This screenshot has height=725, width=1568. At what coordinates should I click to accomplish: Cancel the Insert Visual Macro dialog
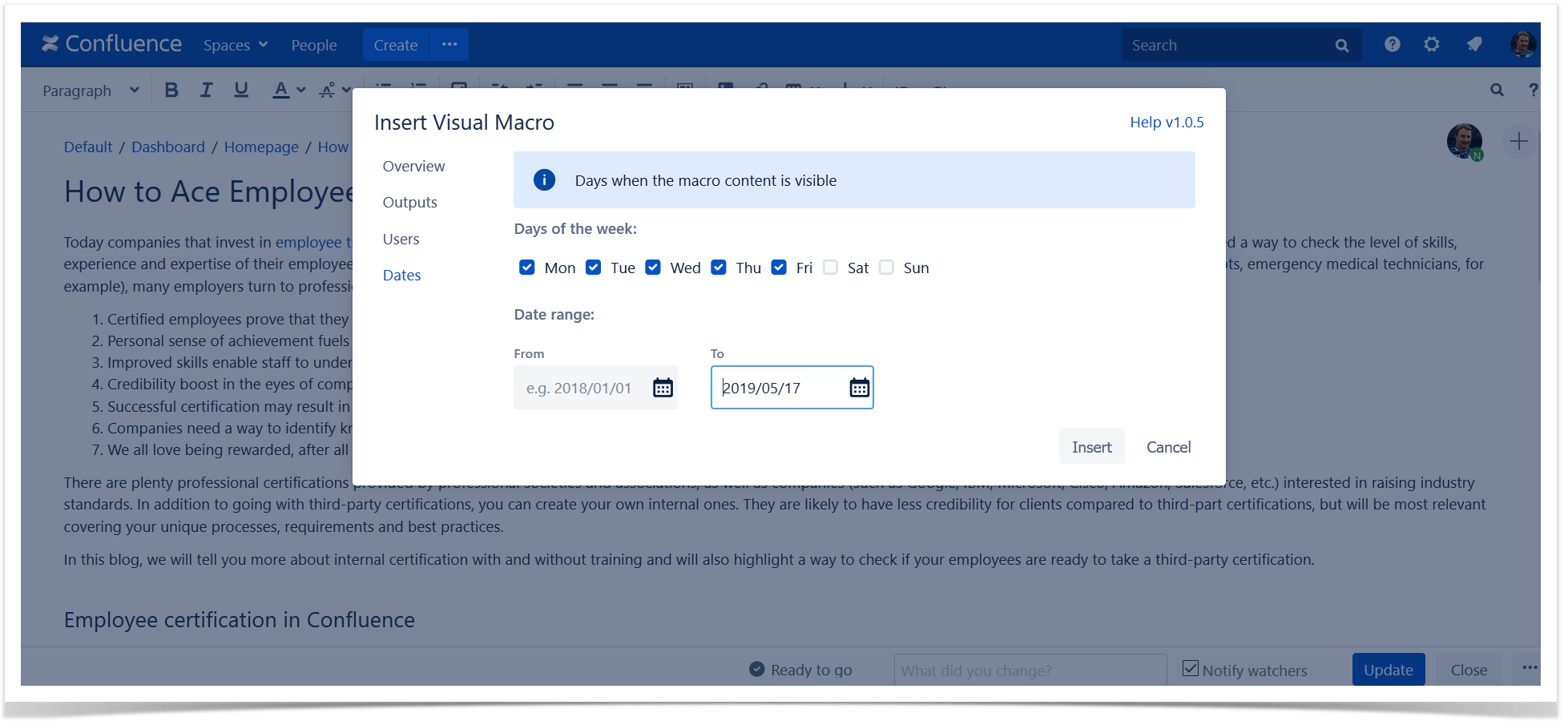click(1168, 447)
